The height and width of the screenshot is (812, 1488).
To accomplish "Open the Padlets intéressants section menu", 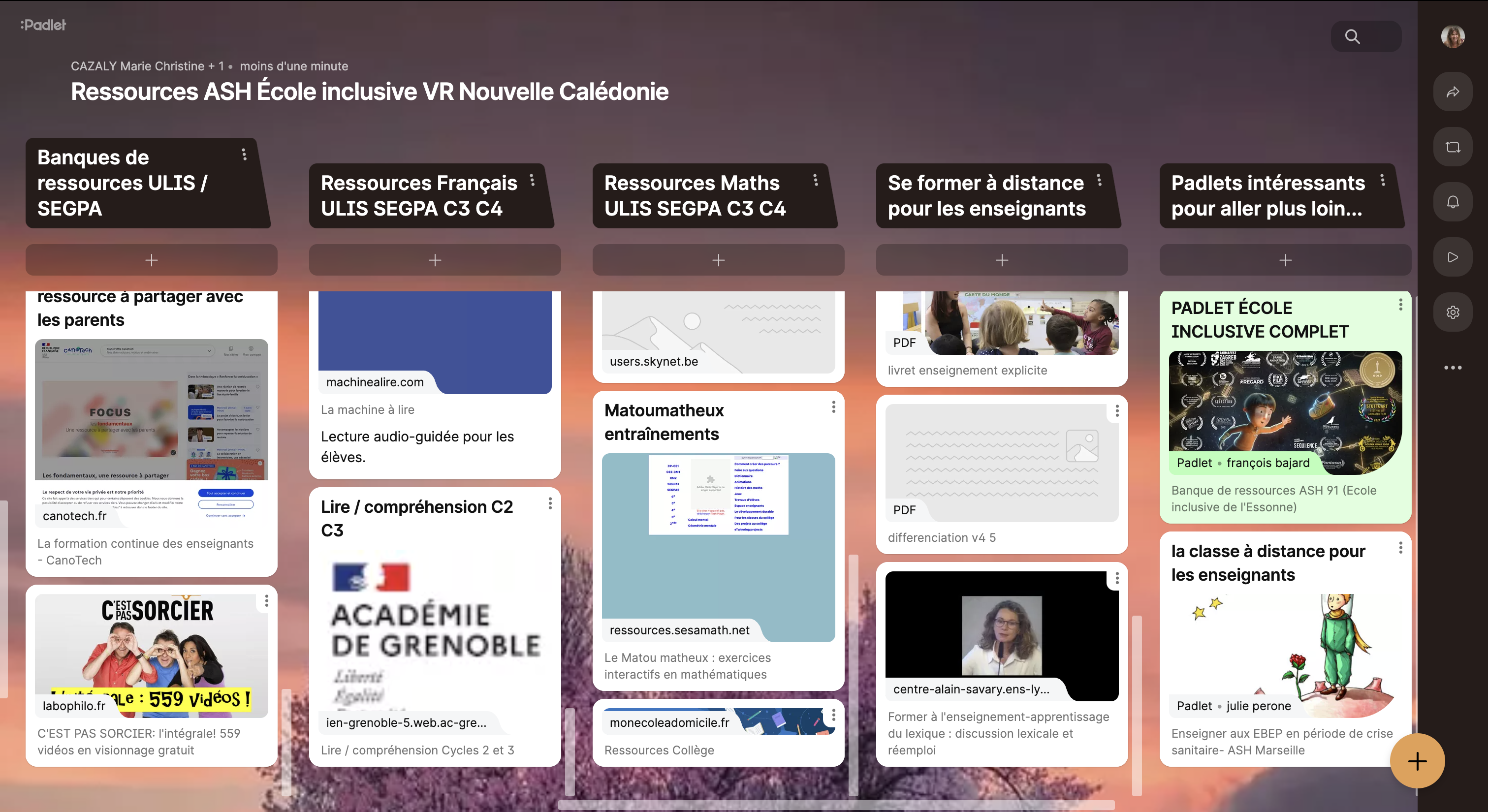I will click(x=1382, y=180).
